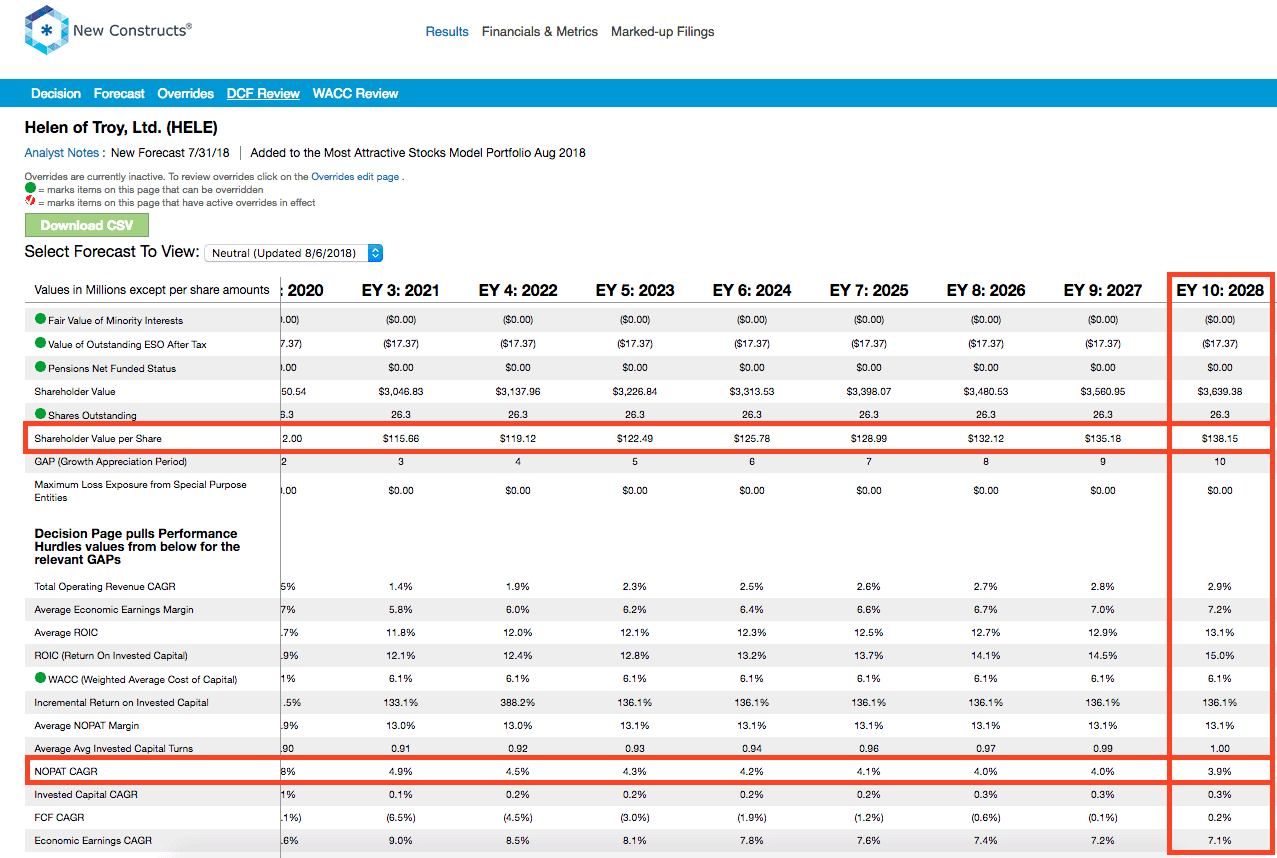
Task: Click the FCF CAGR row label
Action: pos(58,818)
